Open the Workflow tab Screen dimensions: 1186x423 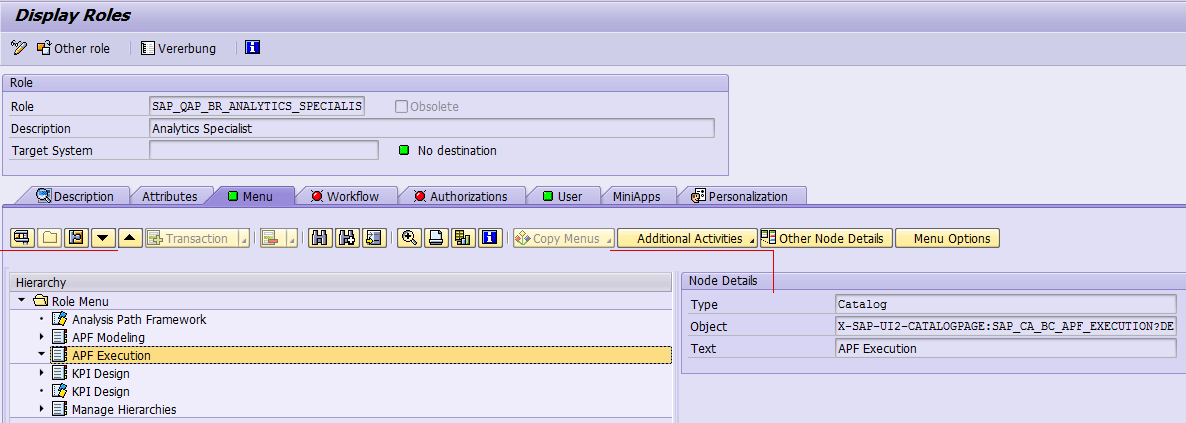coord(344,196)
